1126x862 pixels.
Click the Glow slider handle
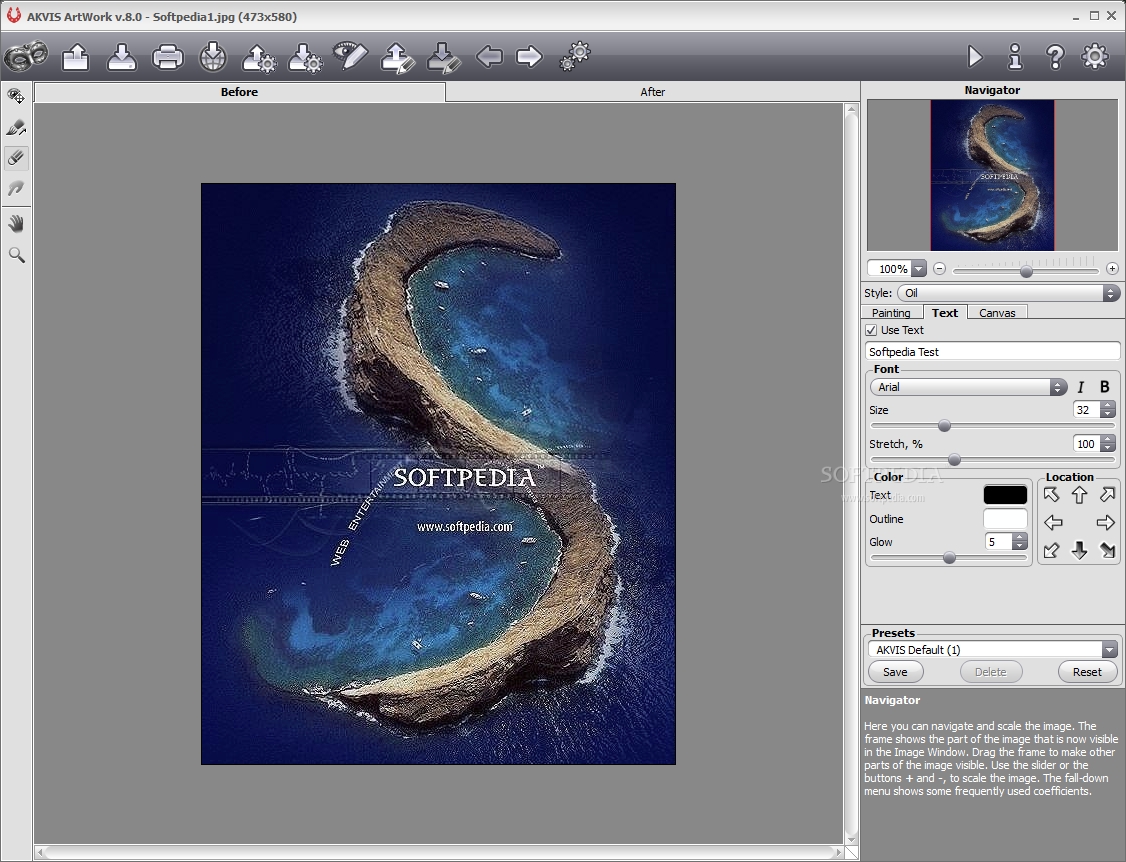pos(949,557)
